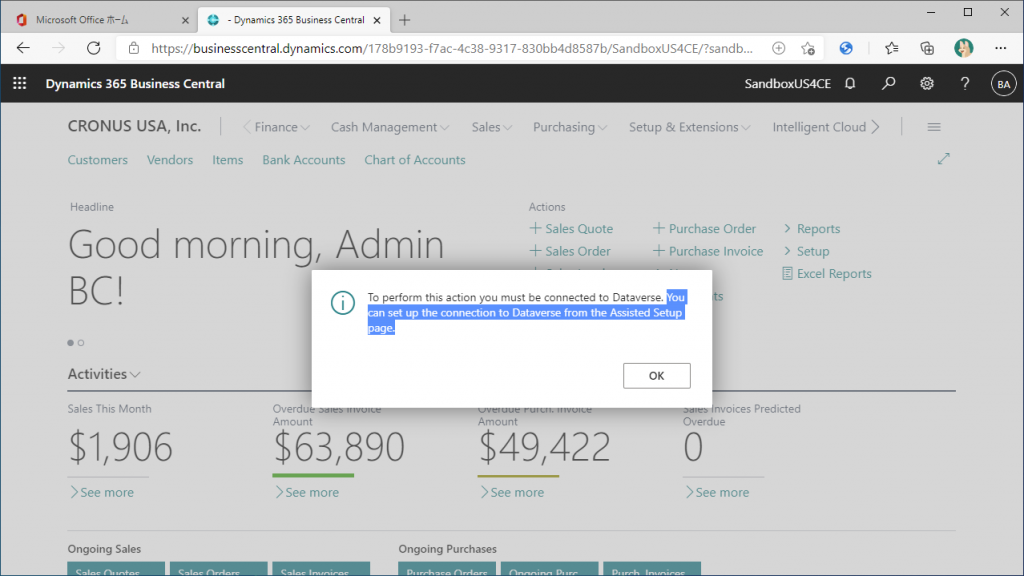The width and height of the screenshot is (1024, 576).
Task: Create a new Purchase Order
Action: [x=705, y=229]
